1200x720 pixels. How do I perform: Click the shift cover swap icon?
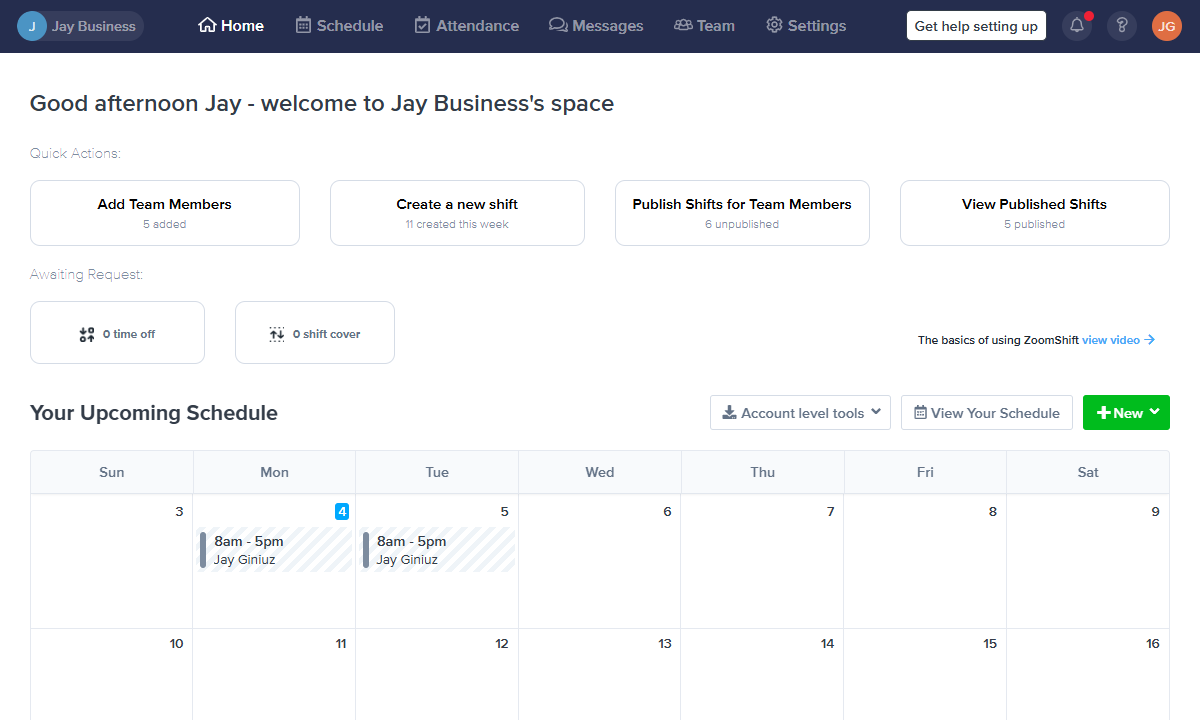pos(277,334)
